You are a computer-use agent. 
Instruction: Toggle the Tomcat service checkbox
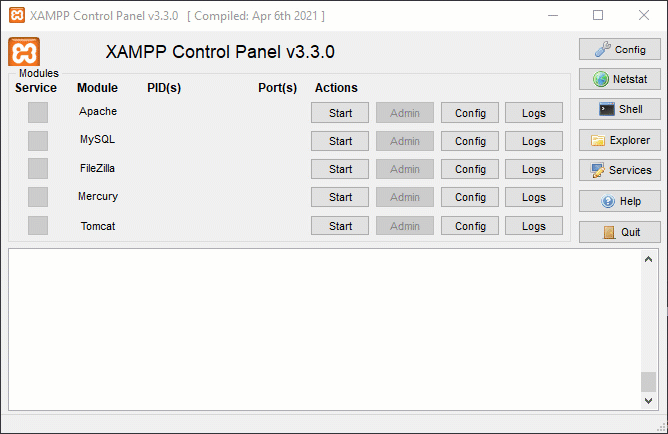(38, 225)
